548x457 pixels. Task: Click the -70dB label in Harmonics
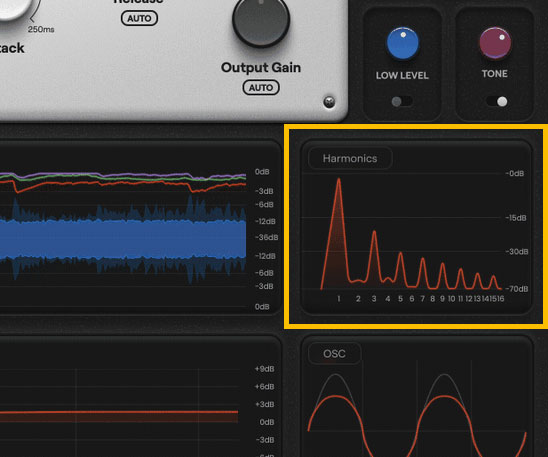(517, 289)
